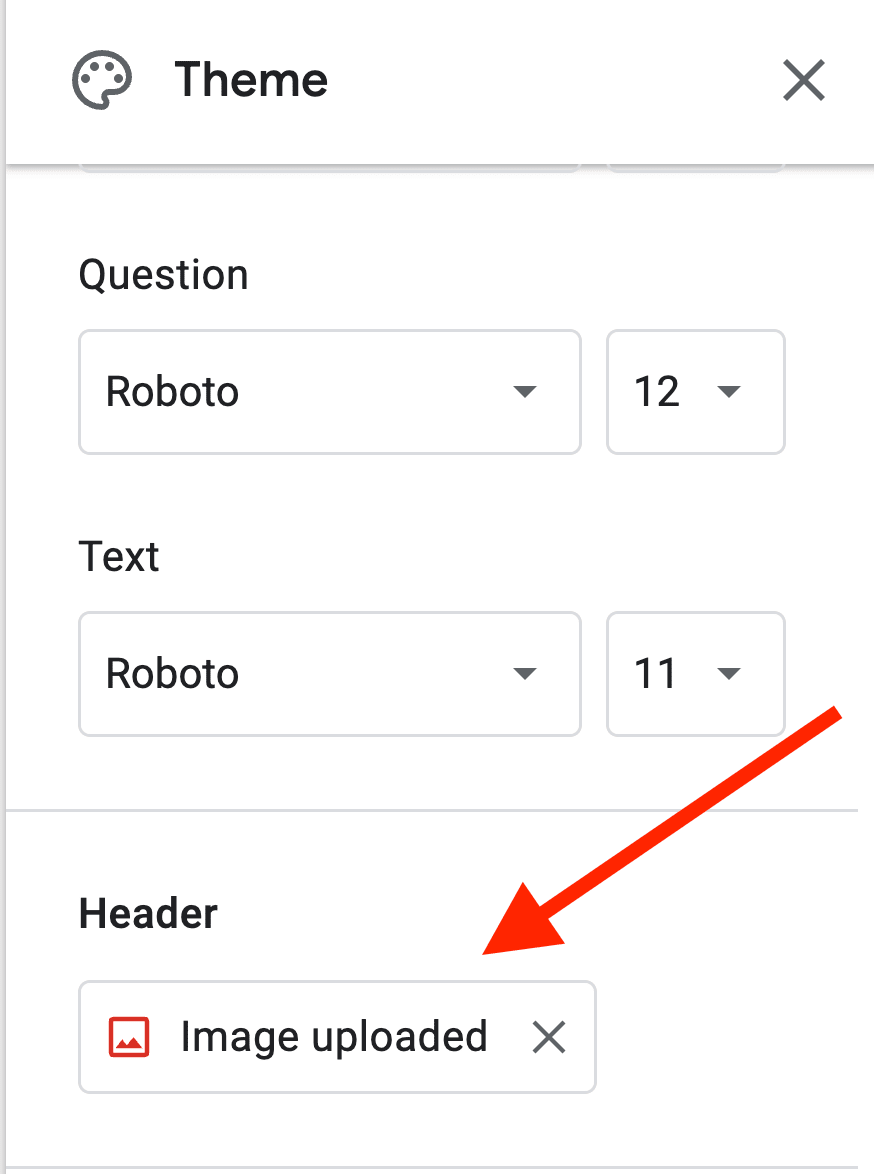Click the partially hidden size dropdown above Question
Screen dimensions: 874x1174
tap(695, 167)
